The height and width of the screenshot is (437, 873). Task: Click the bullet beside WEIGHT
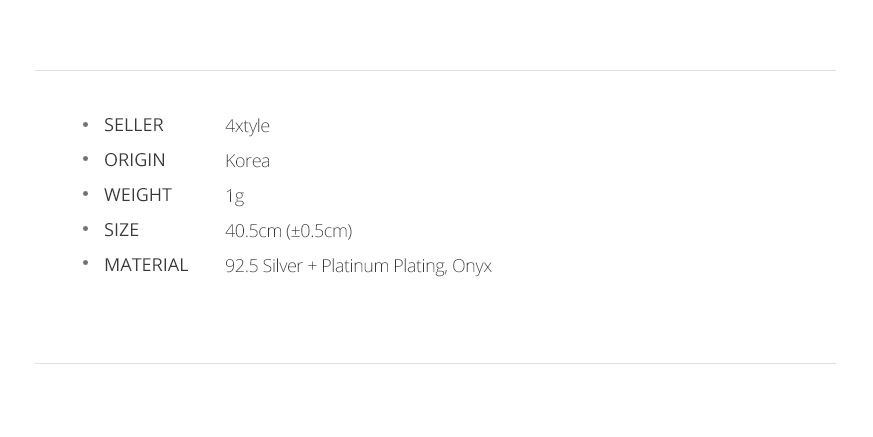point(85,194)
